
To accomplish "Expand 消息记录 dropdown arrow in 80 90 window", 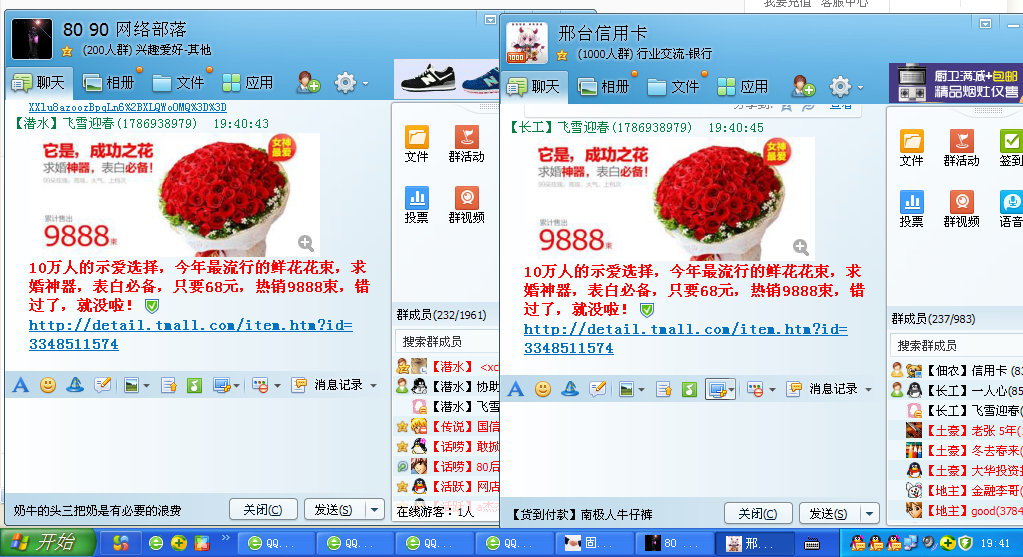I will click(373, 385).
